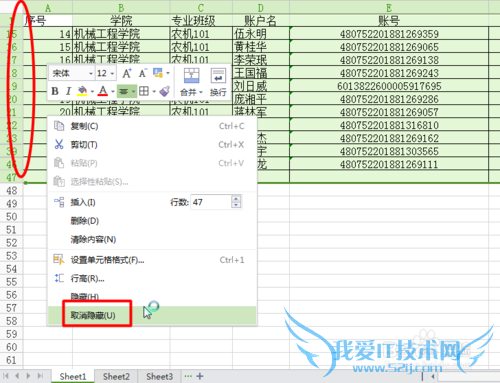Open the 宋体 font name dropdown

pyautogui.click(x=91, y=73)
